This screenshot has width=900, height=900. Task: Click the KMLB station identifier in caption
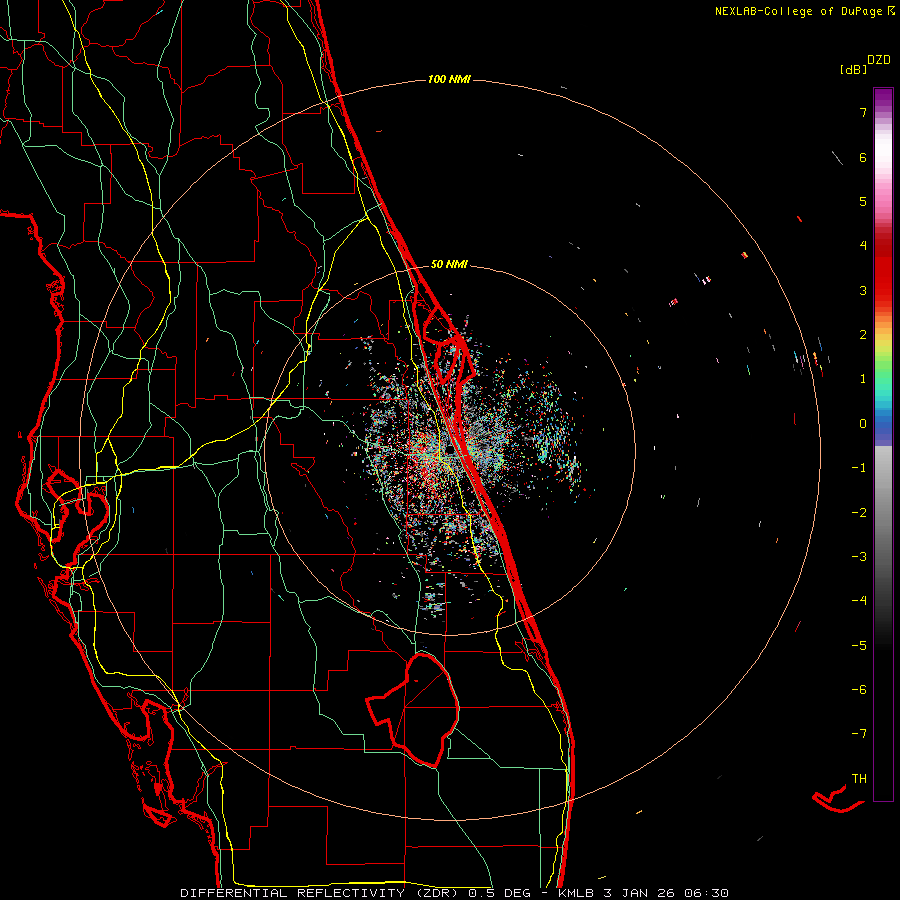pyautogui.click(x=577, y=893)
